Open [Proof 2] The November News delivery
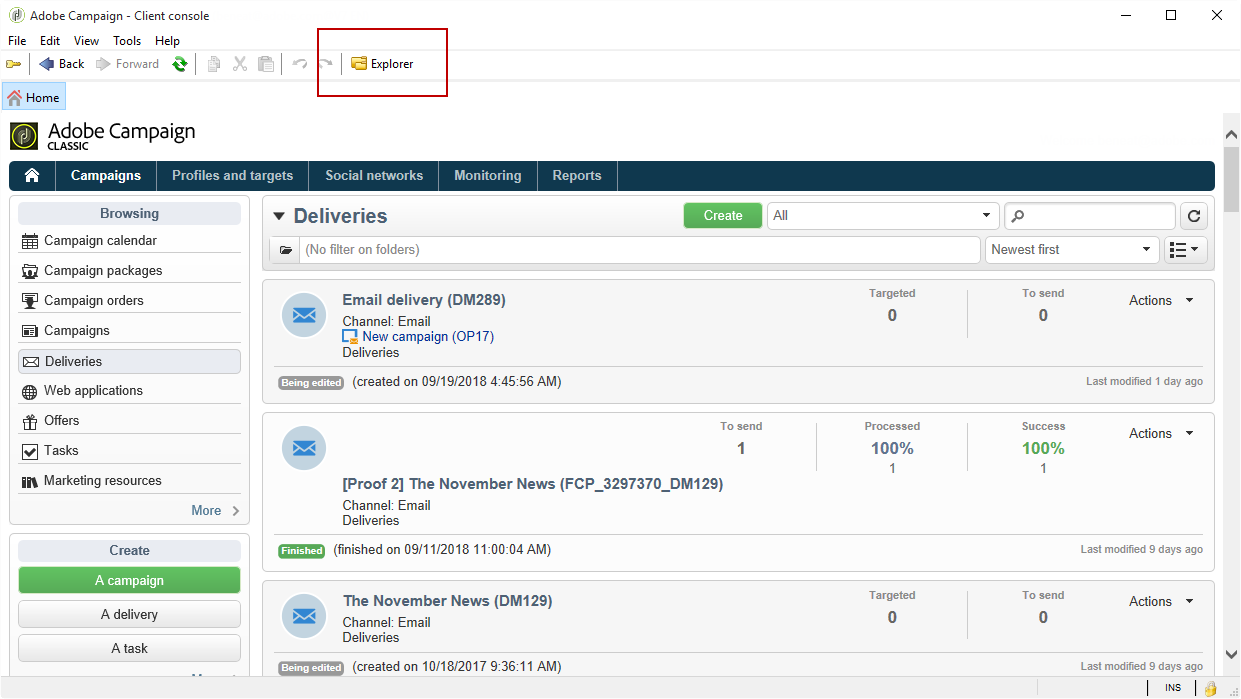1241x699 pixels. click(x=533, y=484)
